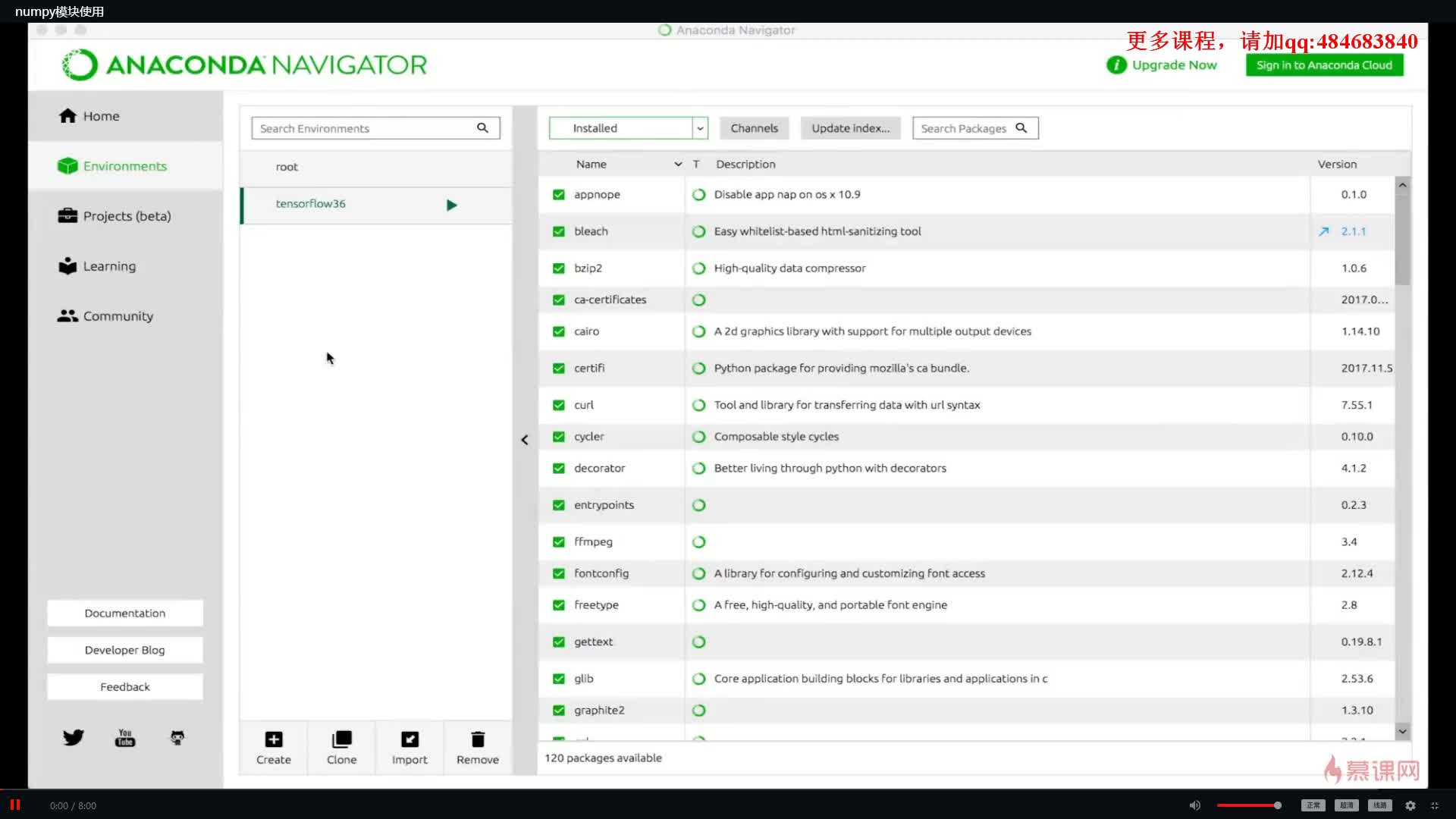Toggle the glib package checkbox
This screenshot has height=819, width=1456.
pyautogui.click(x=559, y=679)
